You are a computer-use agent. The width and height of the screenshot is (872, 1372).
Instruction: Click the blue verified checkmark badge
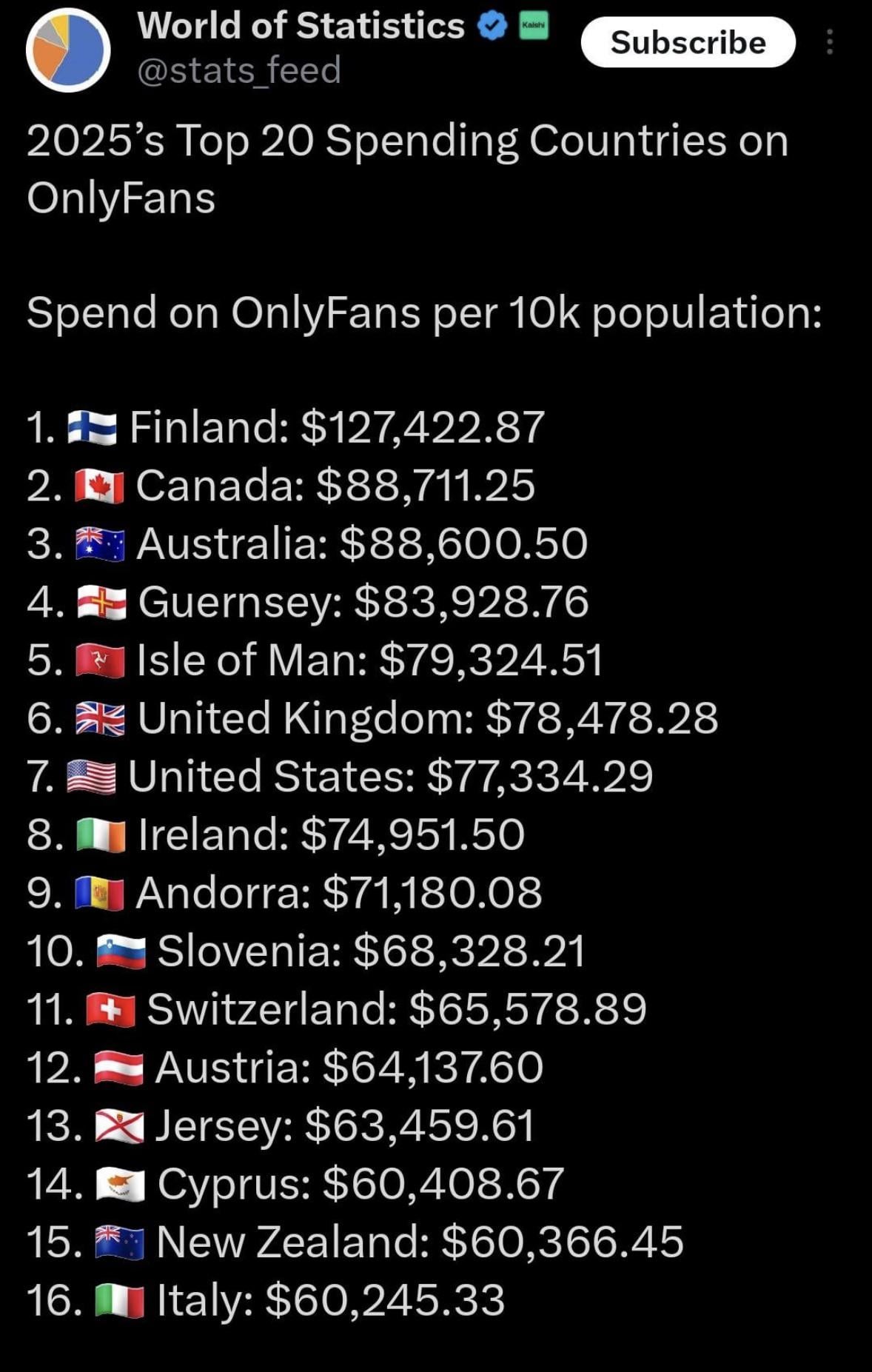pyautogui.click(x=492, y=27)
